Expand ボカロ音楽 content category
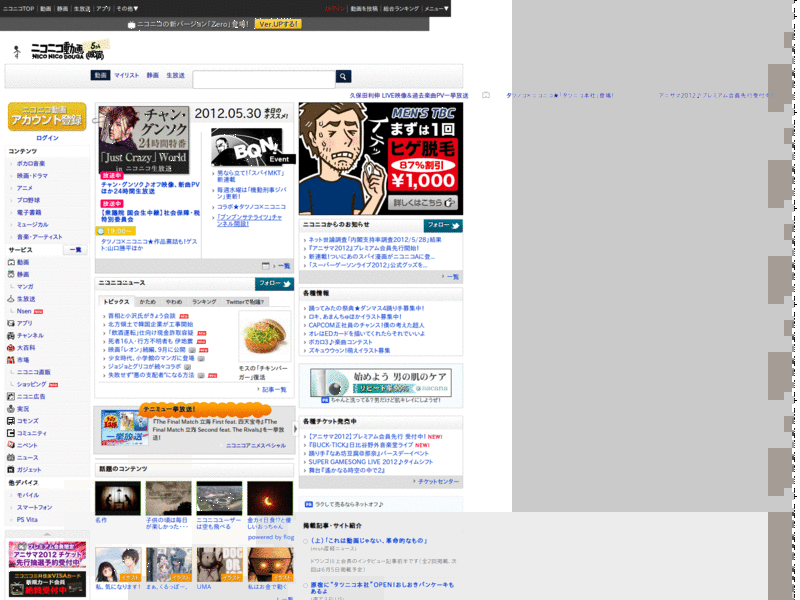The height and width of the screenshot is (600, 800). pos(31,164)
